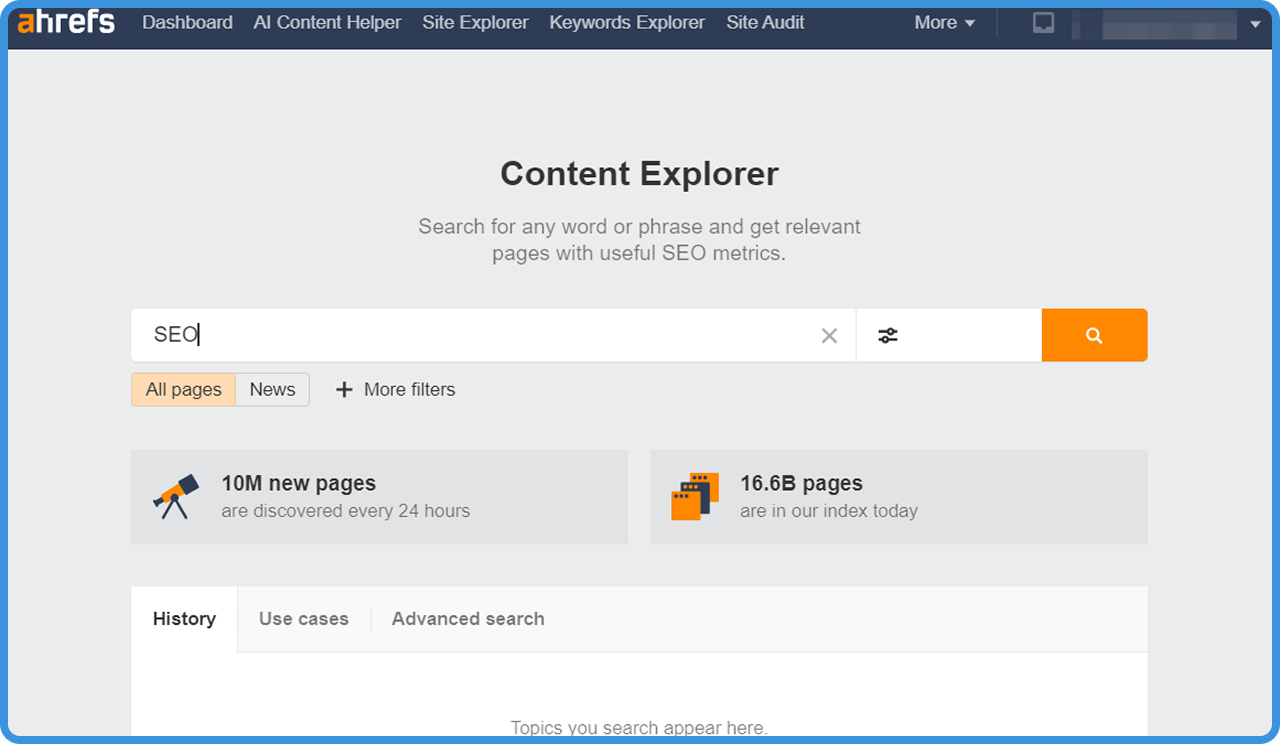Expand the More menu in navigation
The width and height of the screenshot is (1280, 744).
point(944,23)
